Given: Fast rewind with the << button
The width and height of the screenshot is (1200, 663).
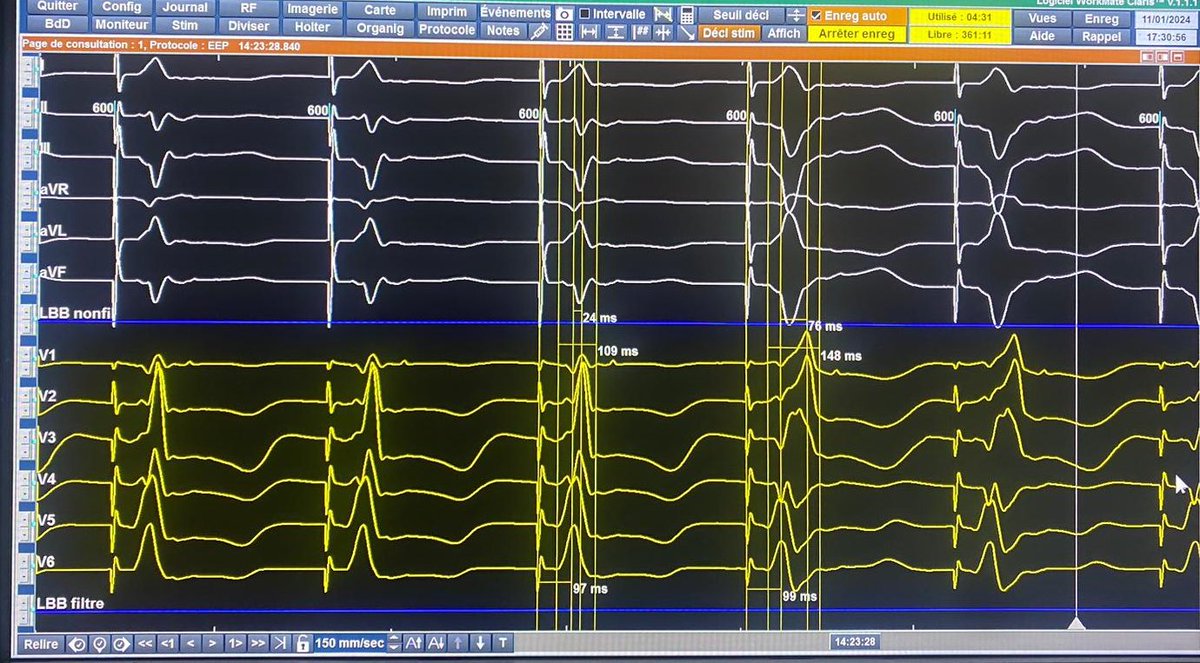Looking at the screenshot, I should point(145,644).
